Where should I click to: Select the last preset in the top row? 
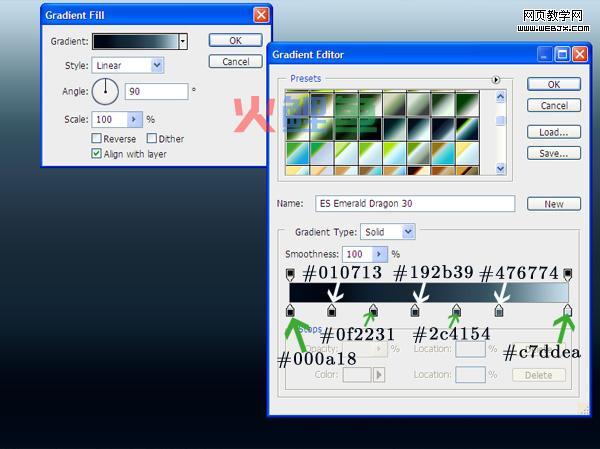(x=467, y=104)
